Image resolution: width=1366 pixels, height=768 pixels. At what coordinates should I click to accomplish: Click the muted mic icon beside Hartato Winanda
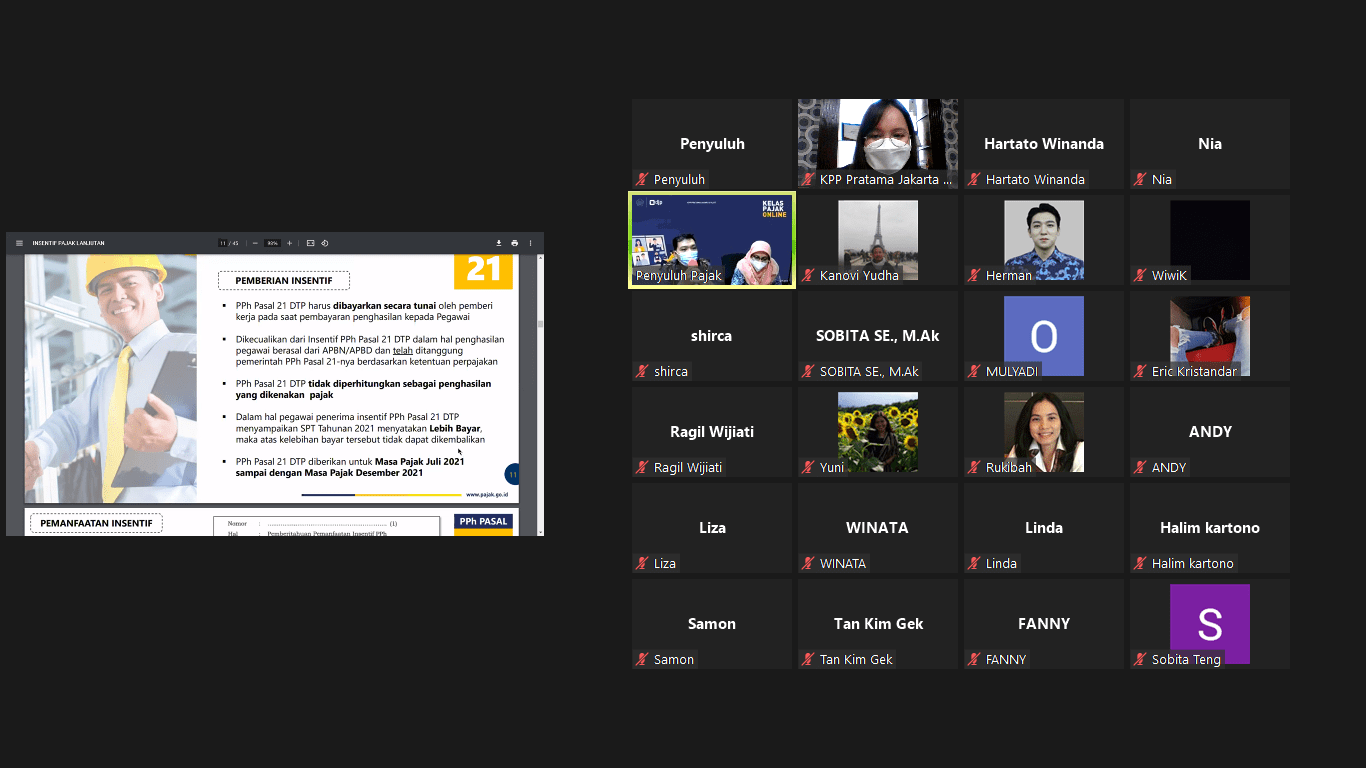[974, 180]
